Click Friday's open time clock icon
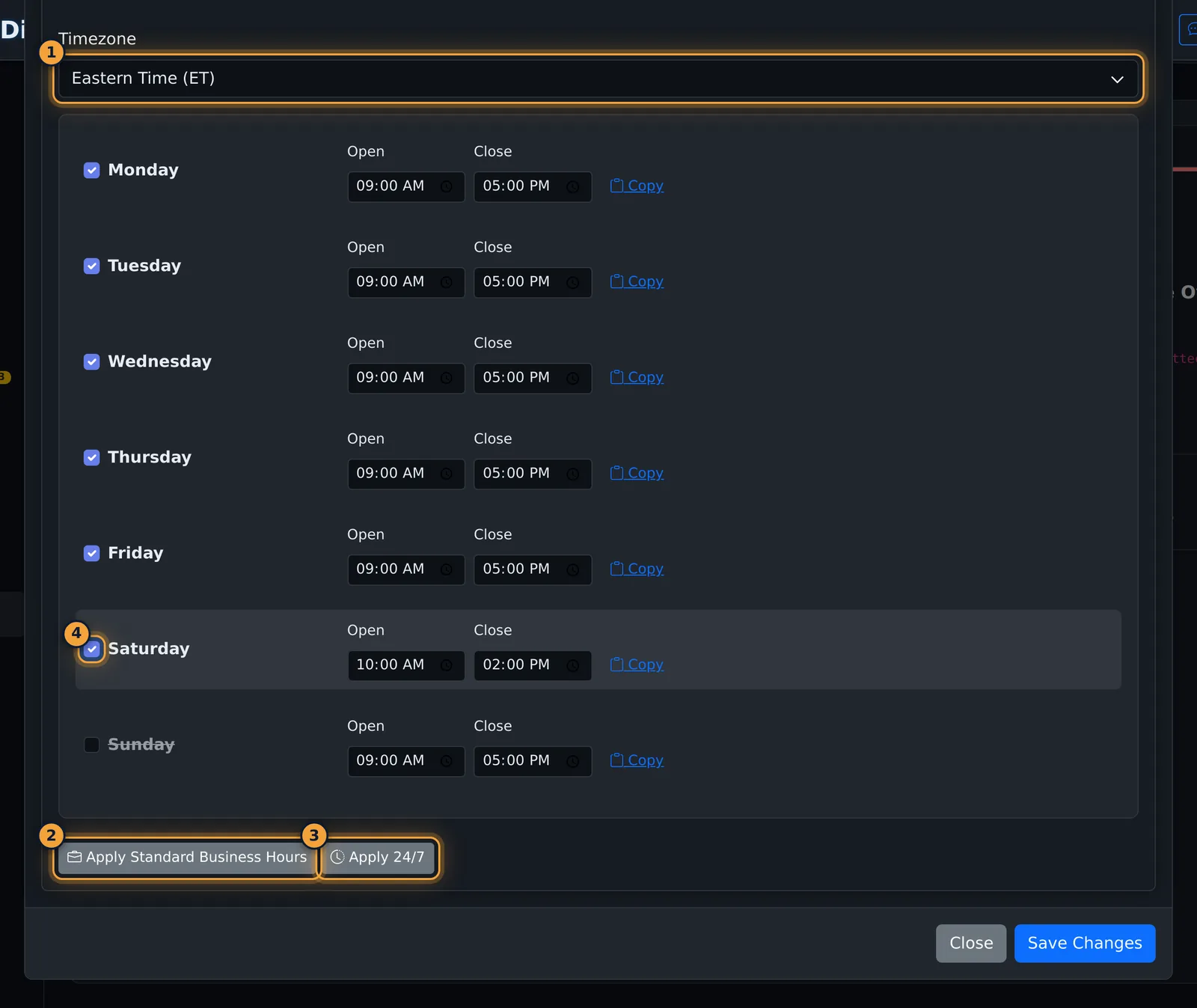1197x1008 pixels. (447, 569)
